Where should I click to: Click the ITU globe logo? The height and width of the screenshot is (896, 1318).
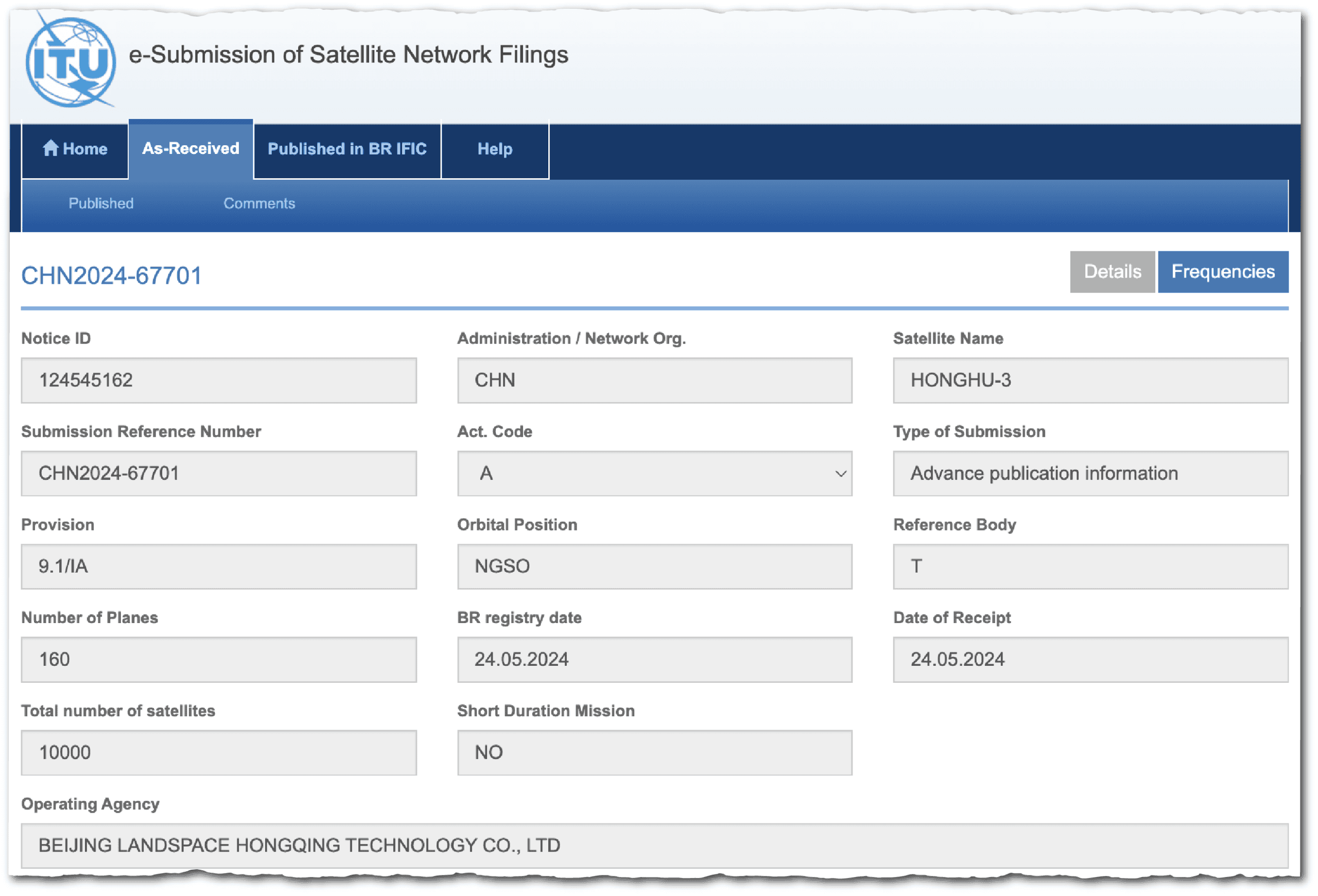(x=71, y=61)
